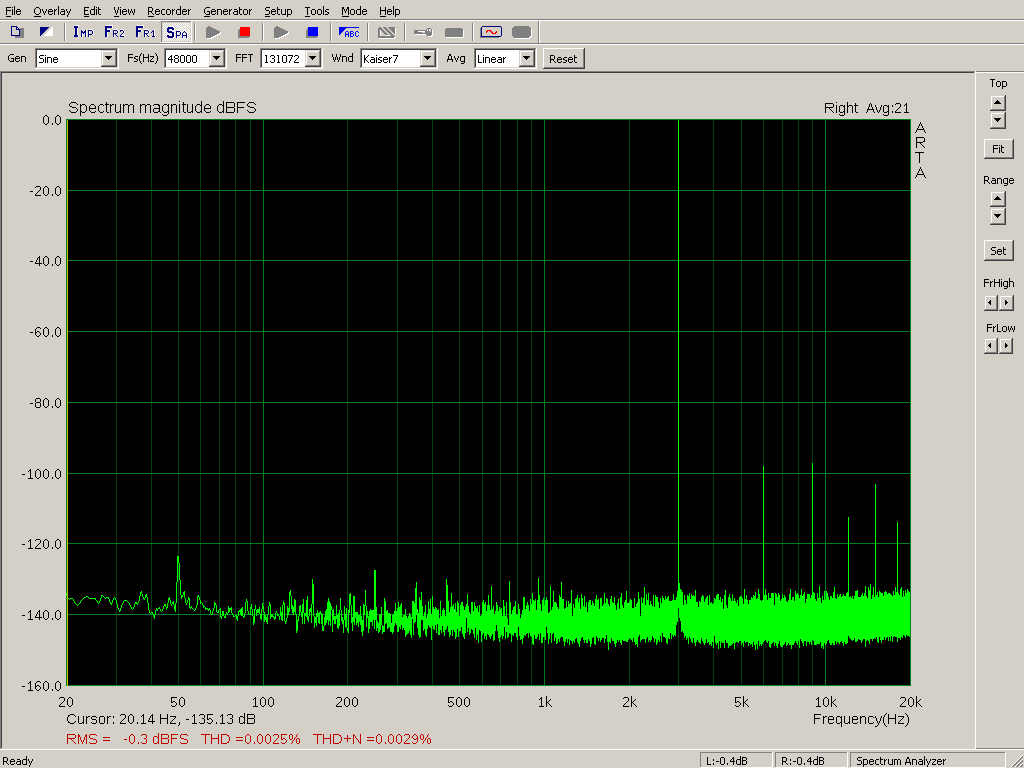Open the Mode menu
Screen dimensions: 1024x768
[x=354, y=11]
